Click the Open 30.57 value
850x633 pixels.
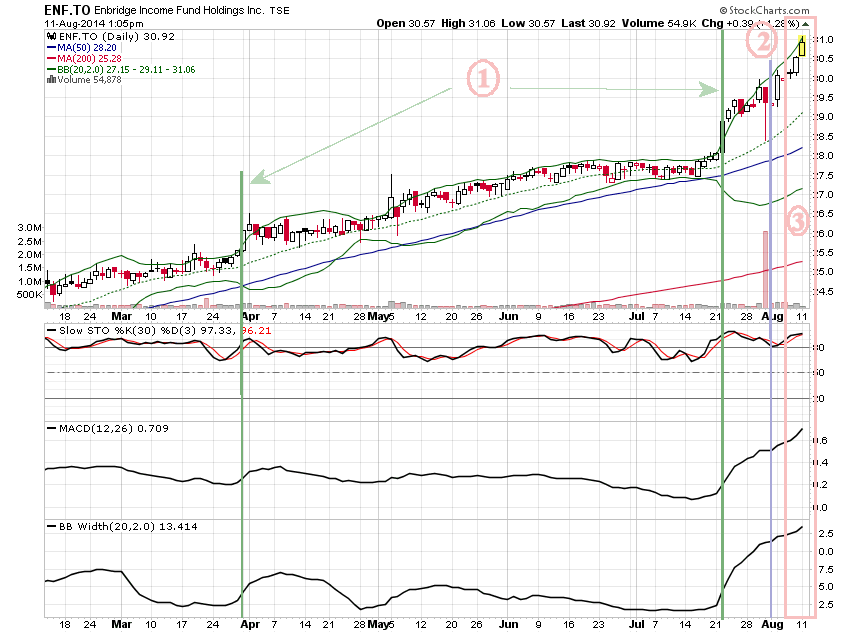pyautogui.click(x=405, y=23)
